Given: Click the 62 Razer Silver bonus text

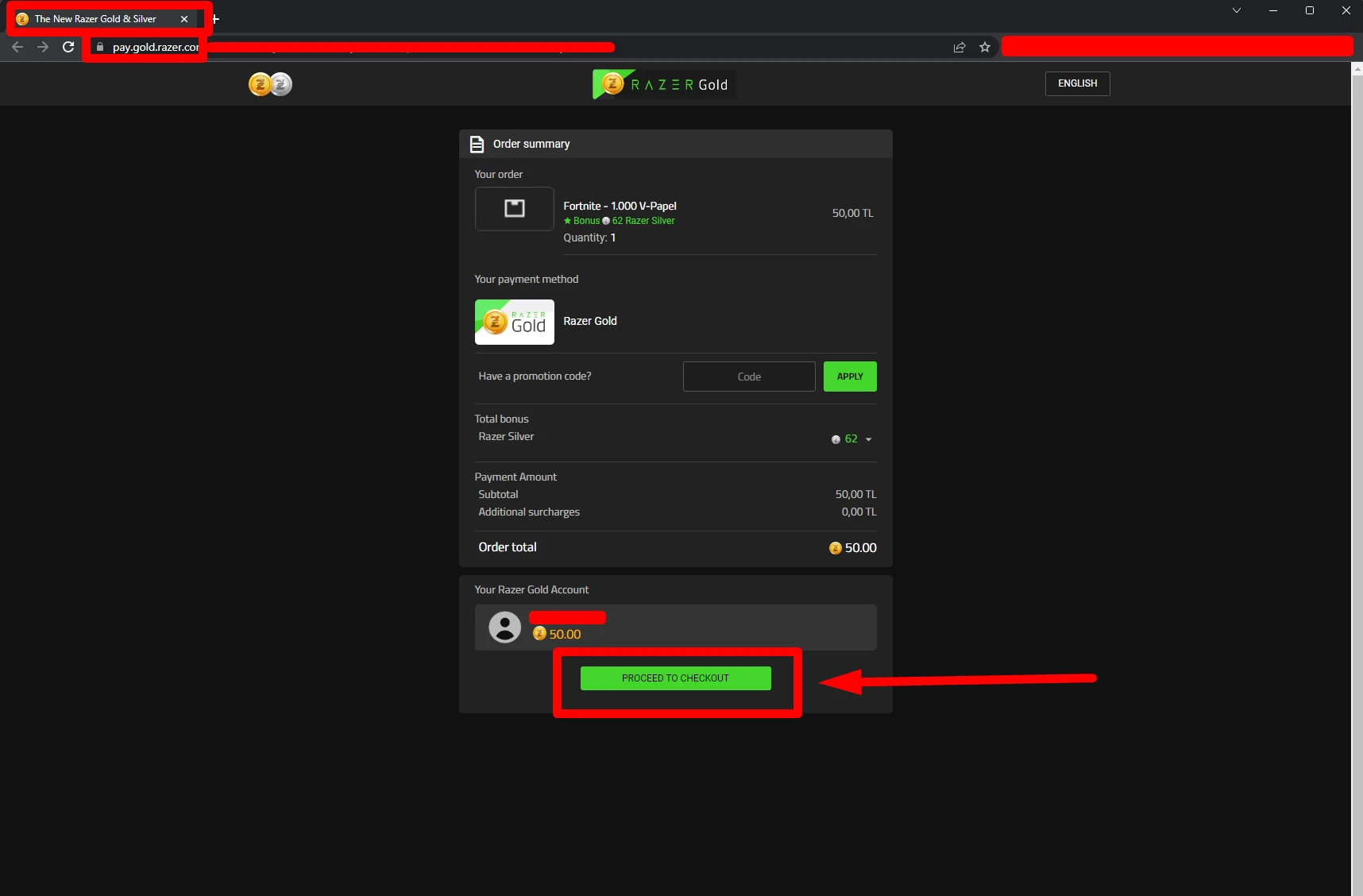Looking at the screenshot, I should (x=643, y=221).
